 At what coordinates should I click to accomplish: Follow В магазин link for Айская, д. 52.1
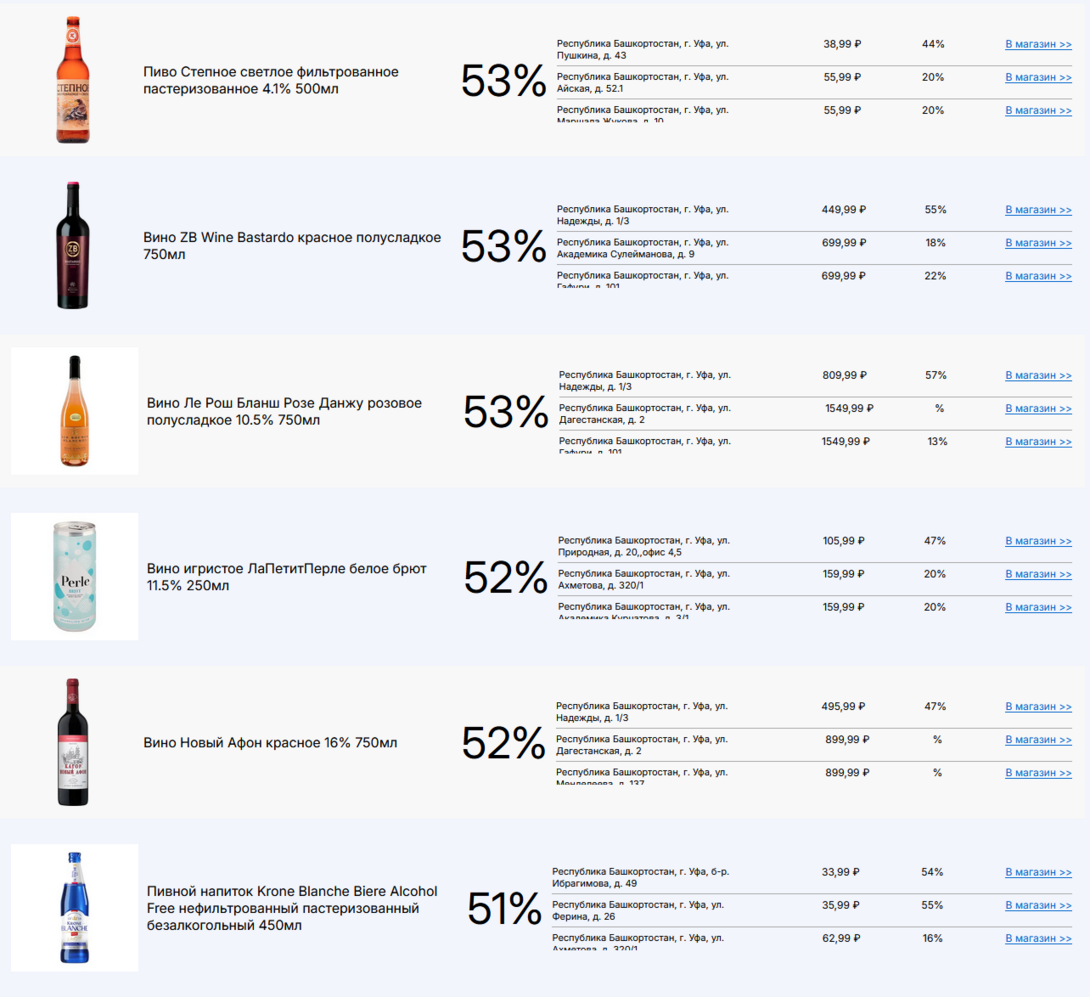(1038, 77)
